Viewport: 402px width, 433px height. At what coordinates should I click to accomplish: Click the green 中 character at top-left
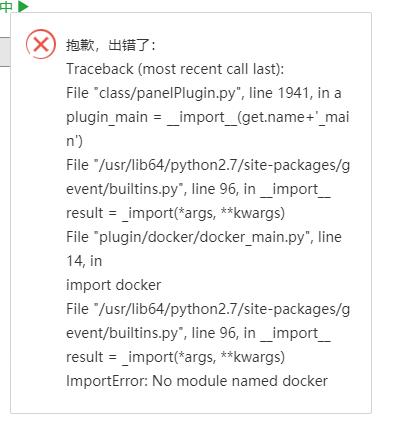point(6,6)
